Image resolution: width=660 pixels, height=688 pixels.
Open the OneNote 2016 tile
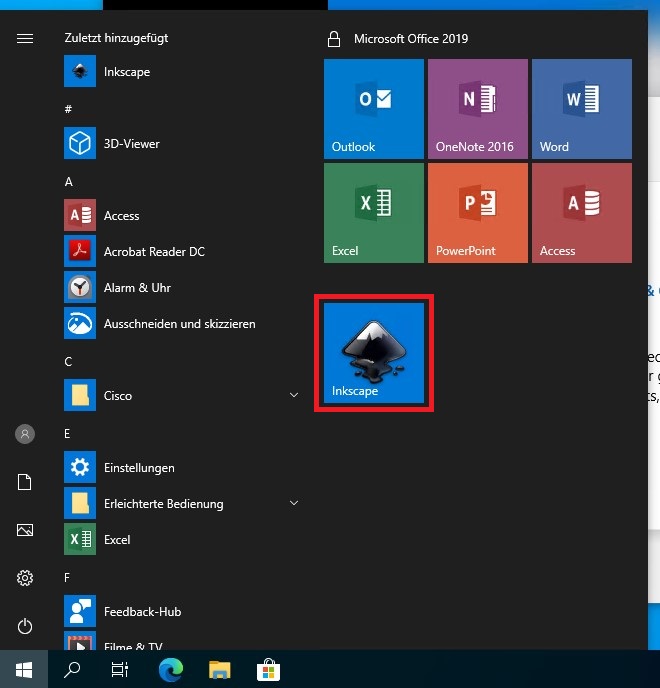click(x=478, y=108)
